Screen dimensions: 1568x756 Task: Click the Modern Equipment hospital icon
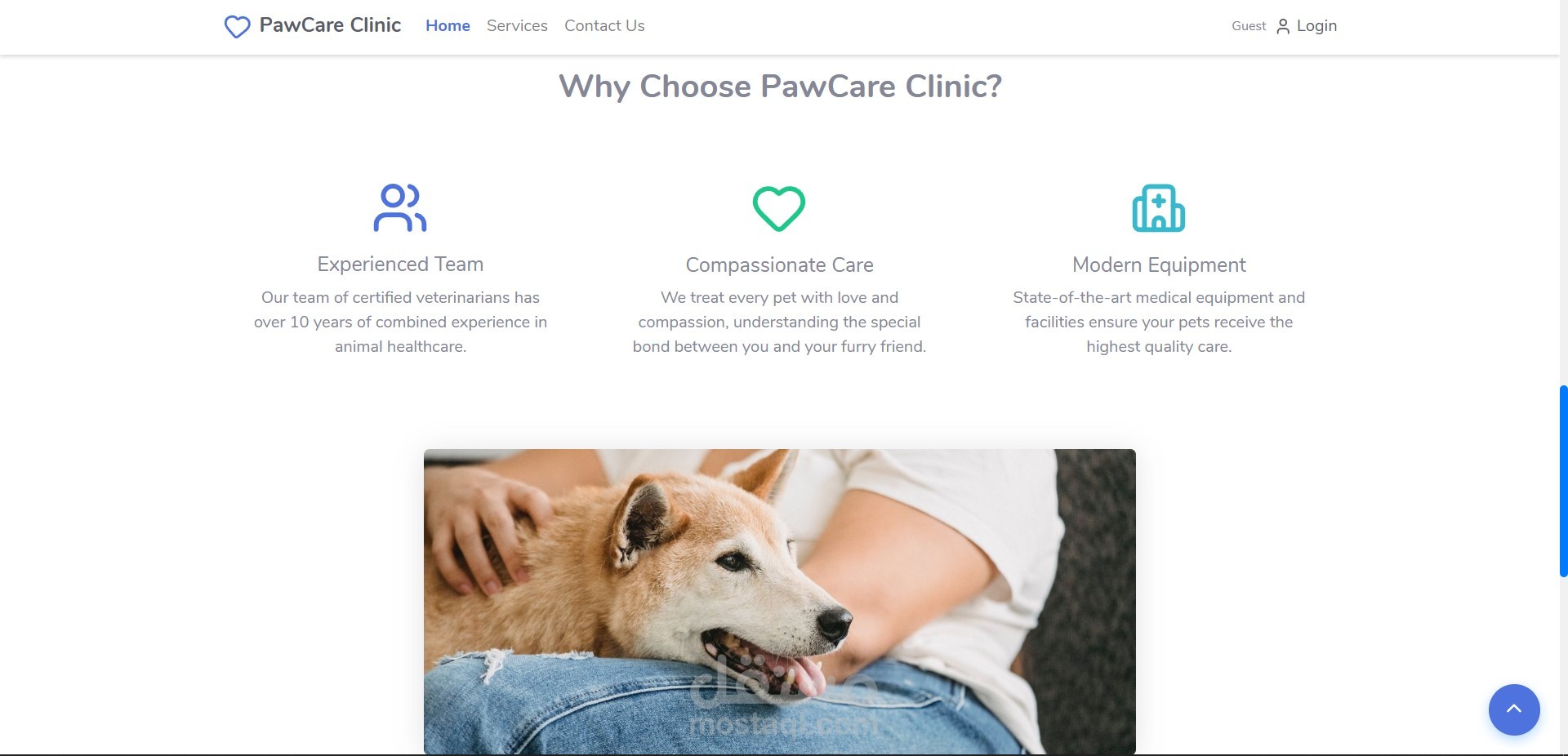pyautogui.click(x=1159, y=208)
